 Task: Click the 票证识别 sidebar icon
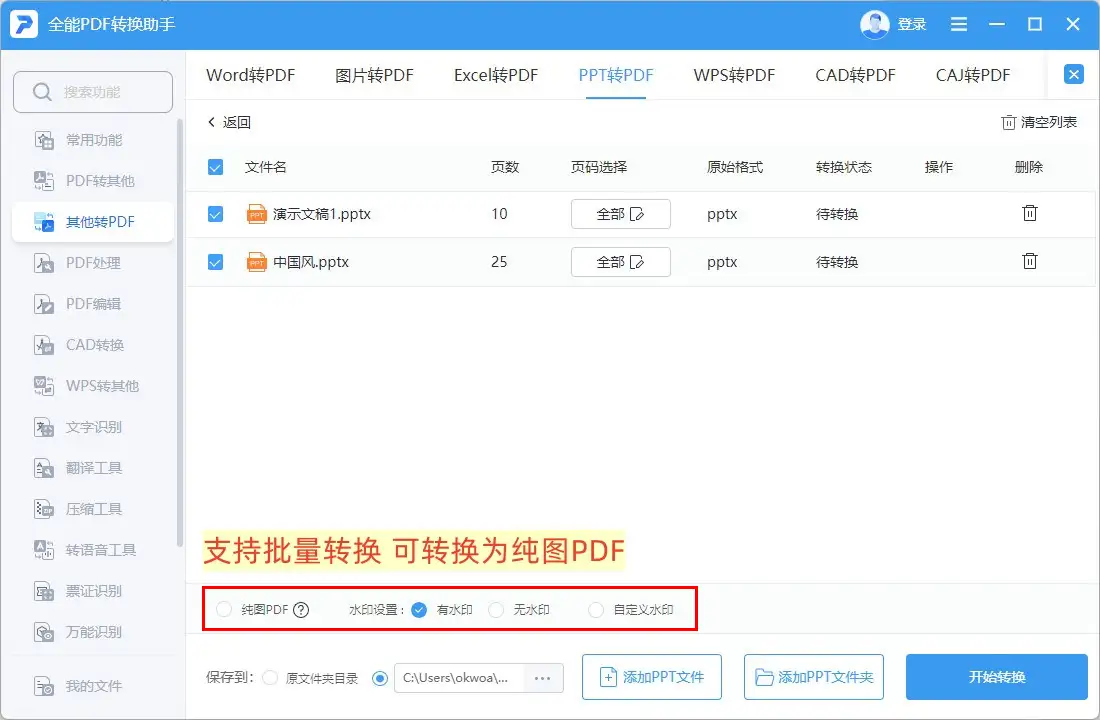click(43, 591)
